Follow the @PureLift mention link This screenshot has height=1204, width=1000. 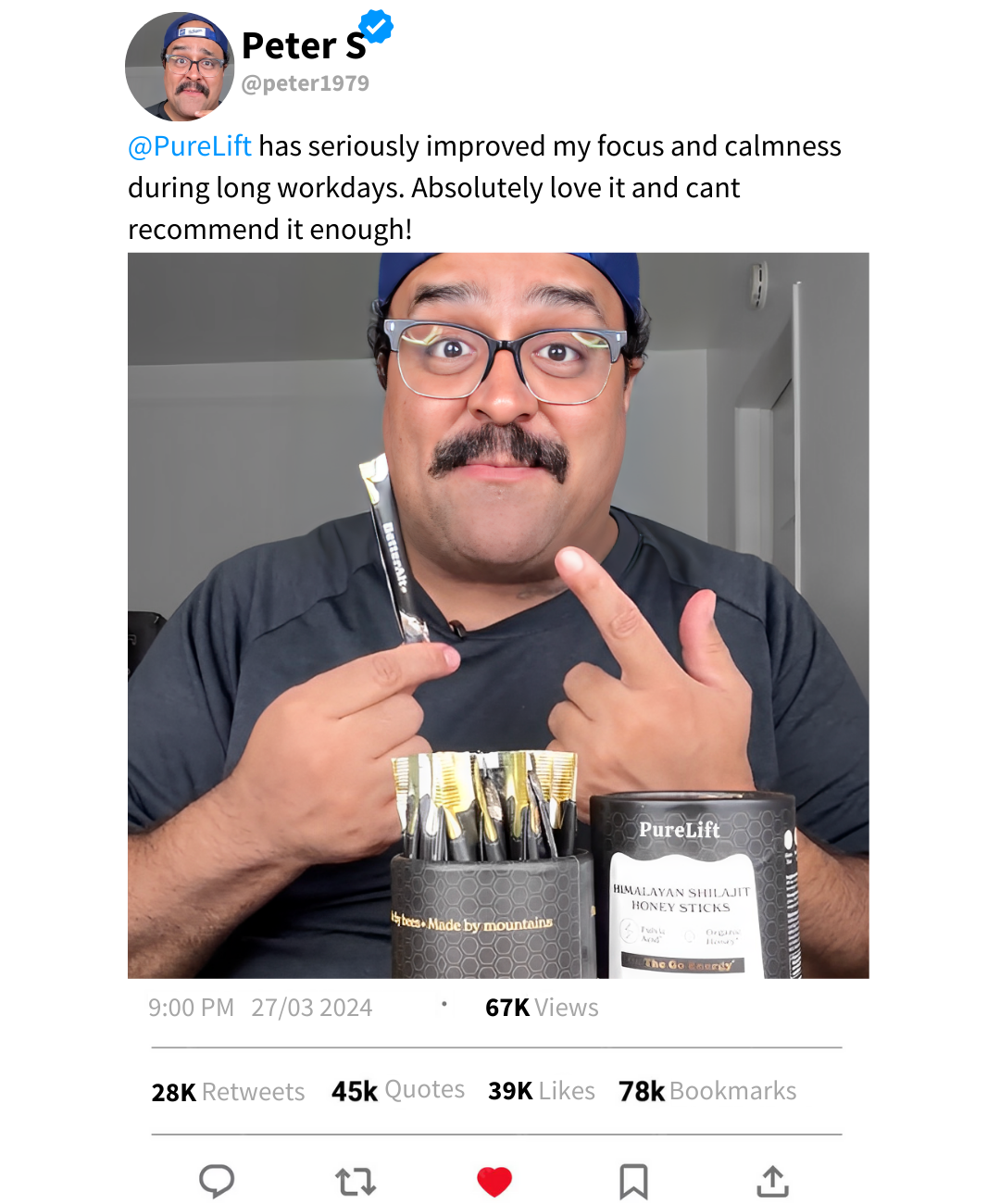tap(190, 146)
